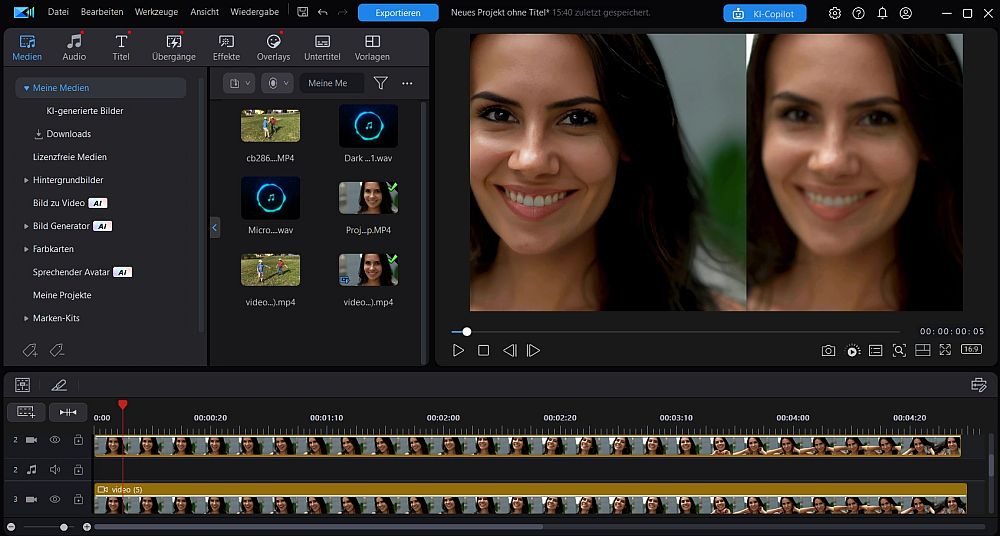Lock video track 2
Image resolution: width=1000 pixels, height=536 pixels.
[78, 440]
